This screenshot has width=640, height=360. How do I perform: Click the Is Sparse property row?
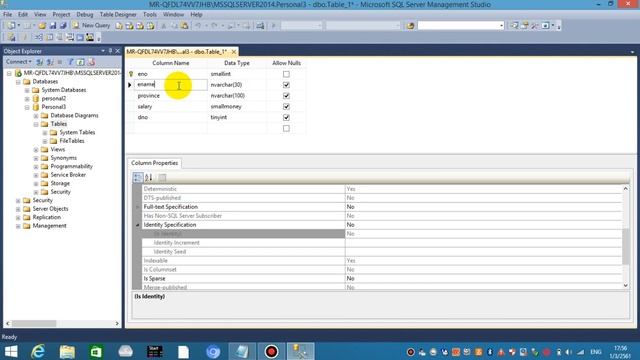[382, 278]
